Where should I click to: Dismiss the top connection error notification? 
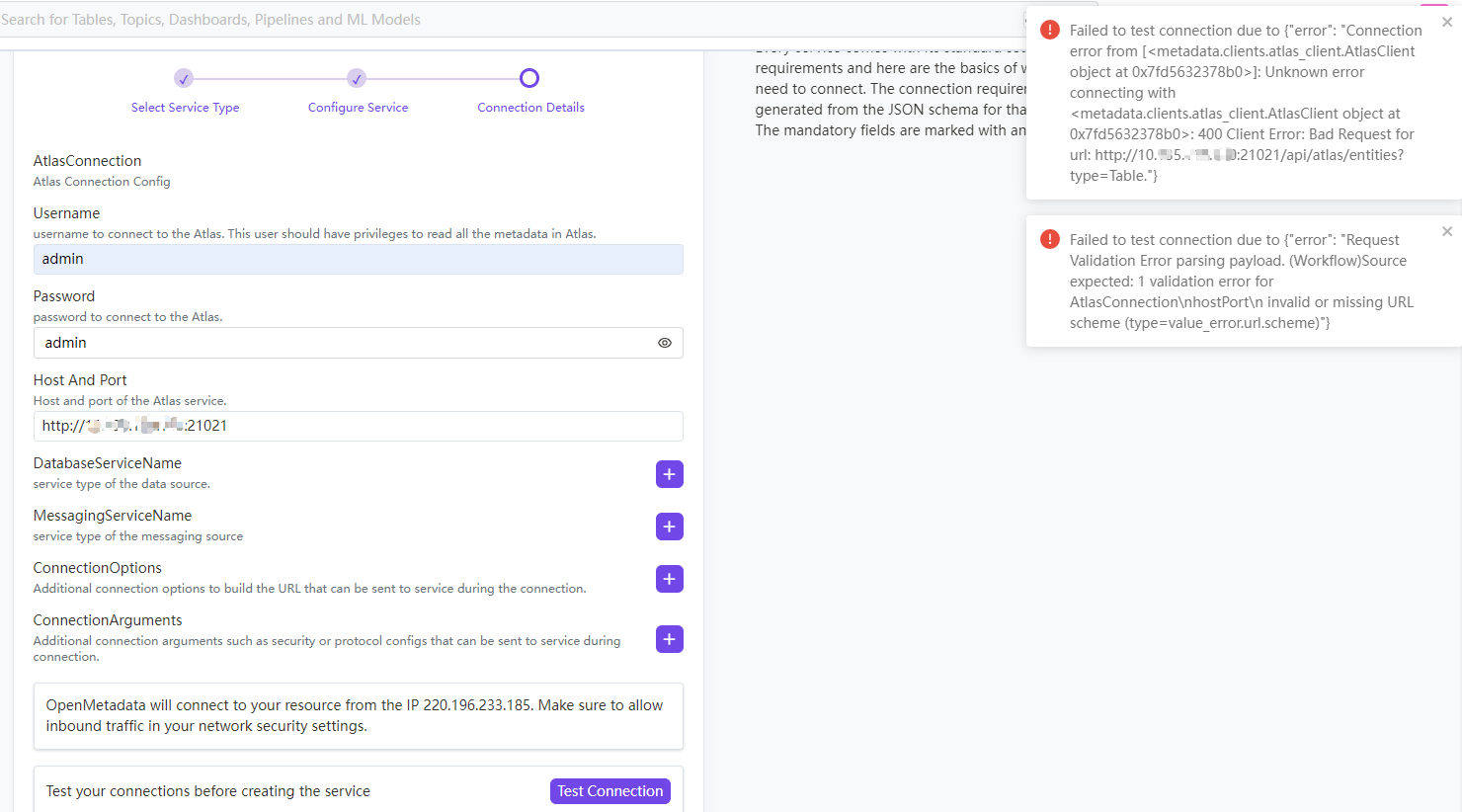pyautogui.click(x=1446, y=22)
